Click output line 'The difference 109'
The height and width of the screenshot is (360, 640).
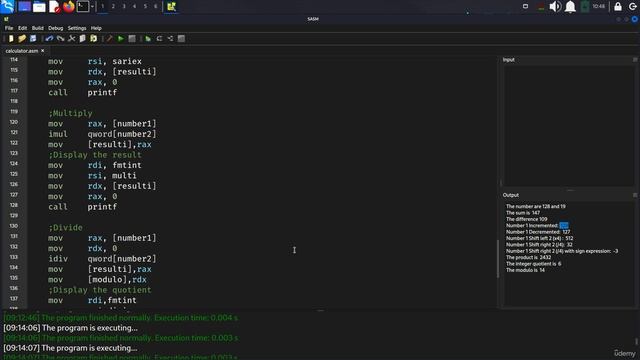527,219
